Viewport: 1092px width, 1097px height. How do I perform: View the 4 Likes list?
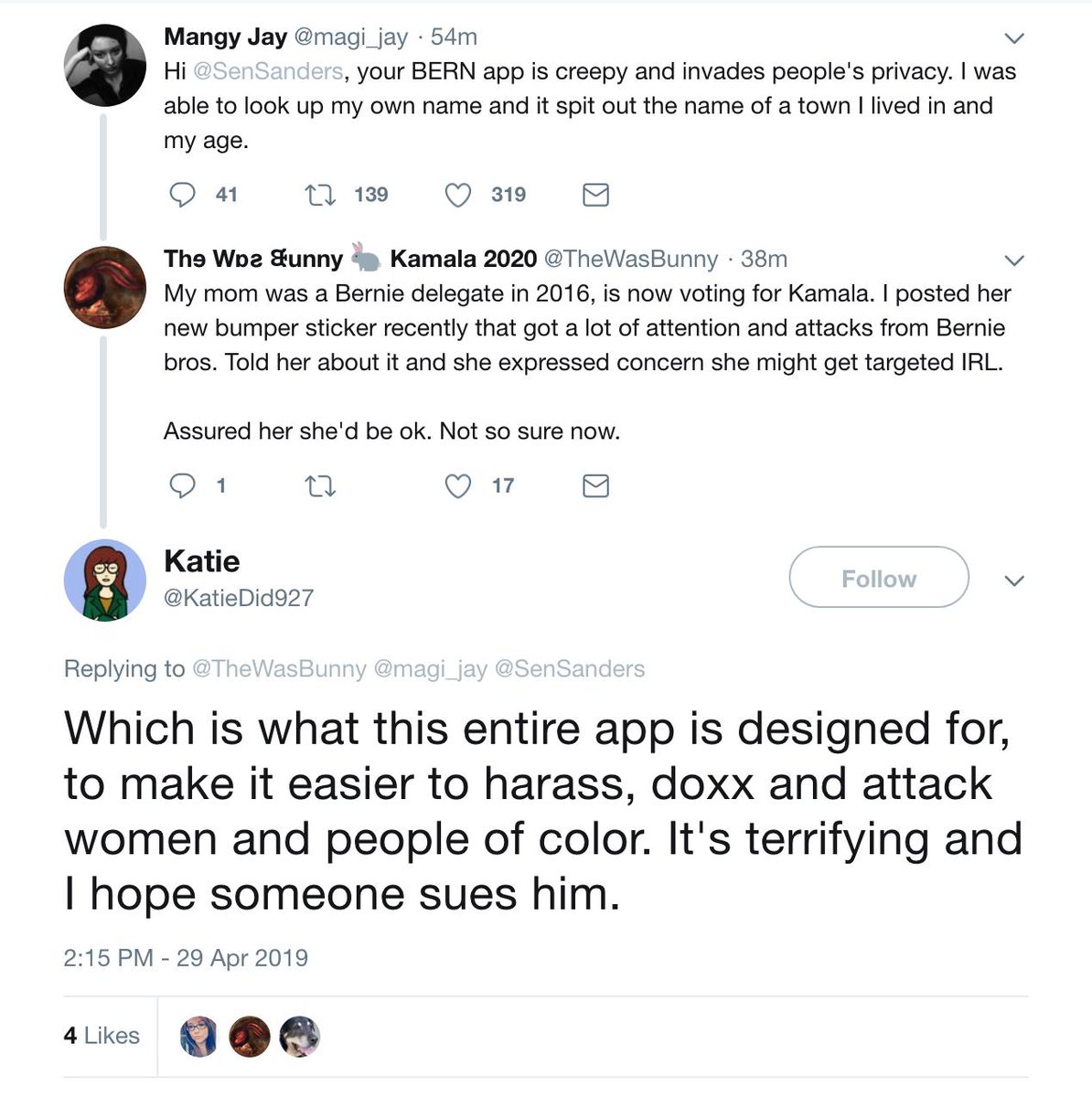click(102, 1036)
